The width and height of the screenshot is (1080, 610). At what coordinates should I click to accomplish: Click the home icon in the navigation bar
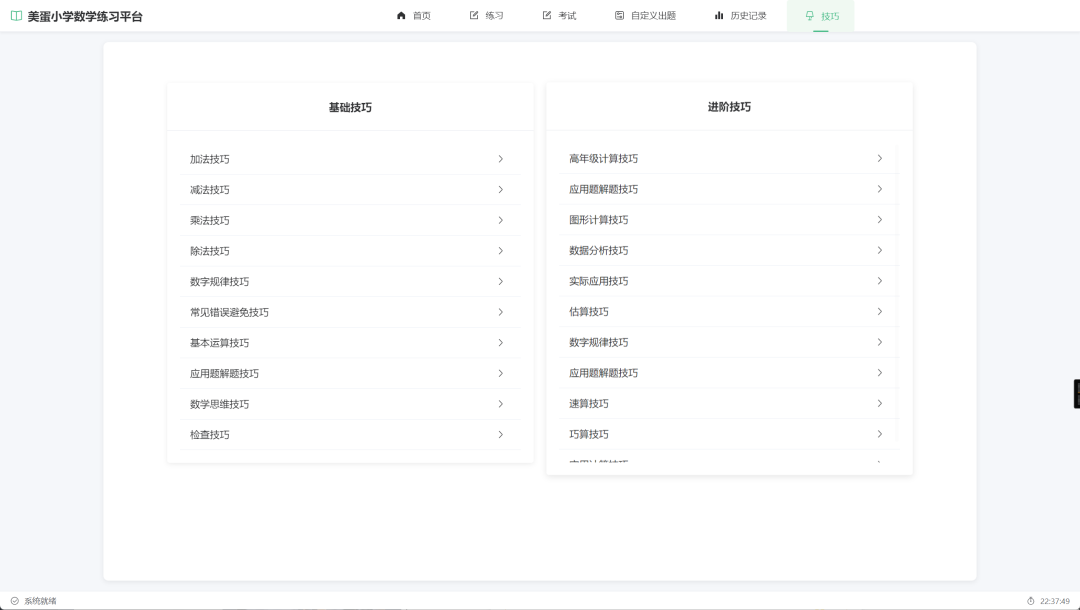[x=401, y=15]
